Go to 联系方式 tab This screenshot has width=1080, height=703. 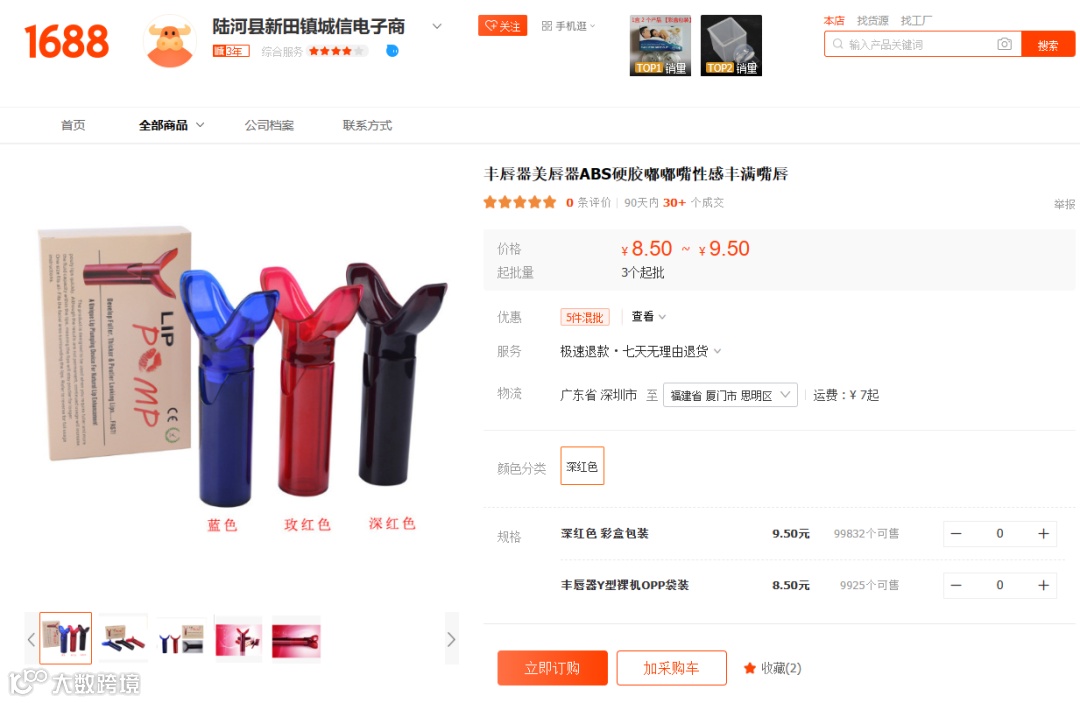367,125
